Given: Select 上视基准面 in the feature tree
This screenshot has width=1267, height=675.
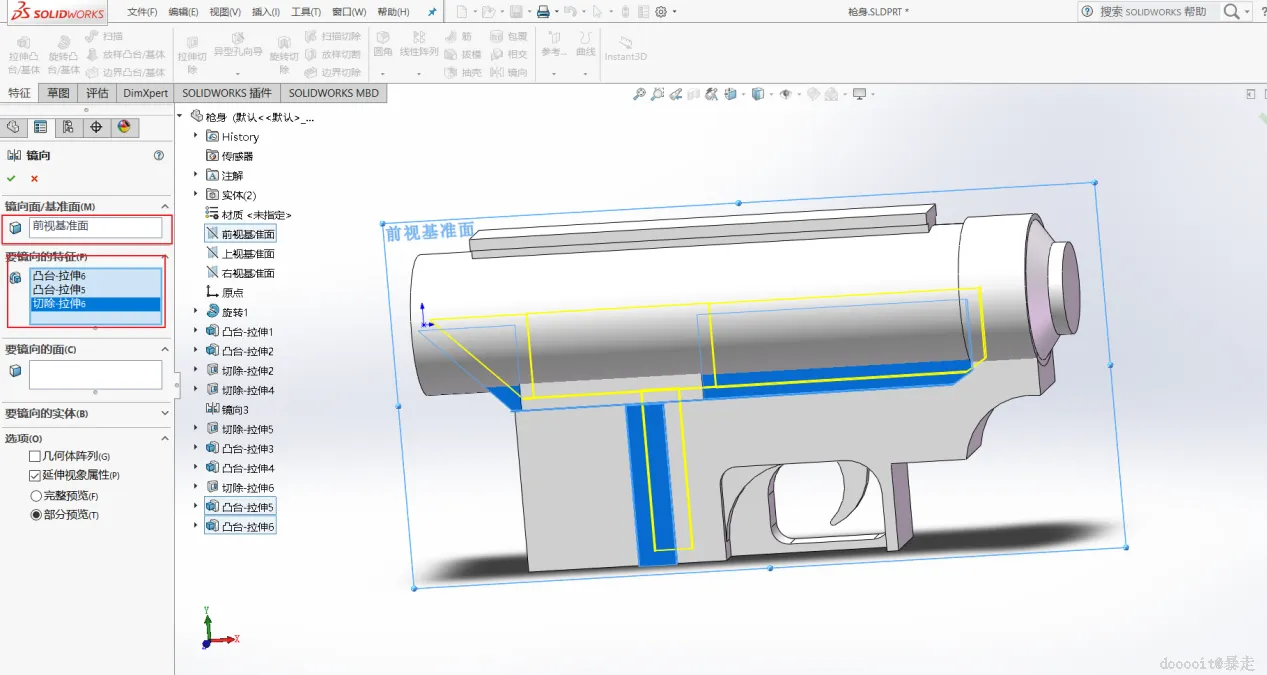Looking at the screenshot, I should [x=248, y=254].
